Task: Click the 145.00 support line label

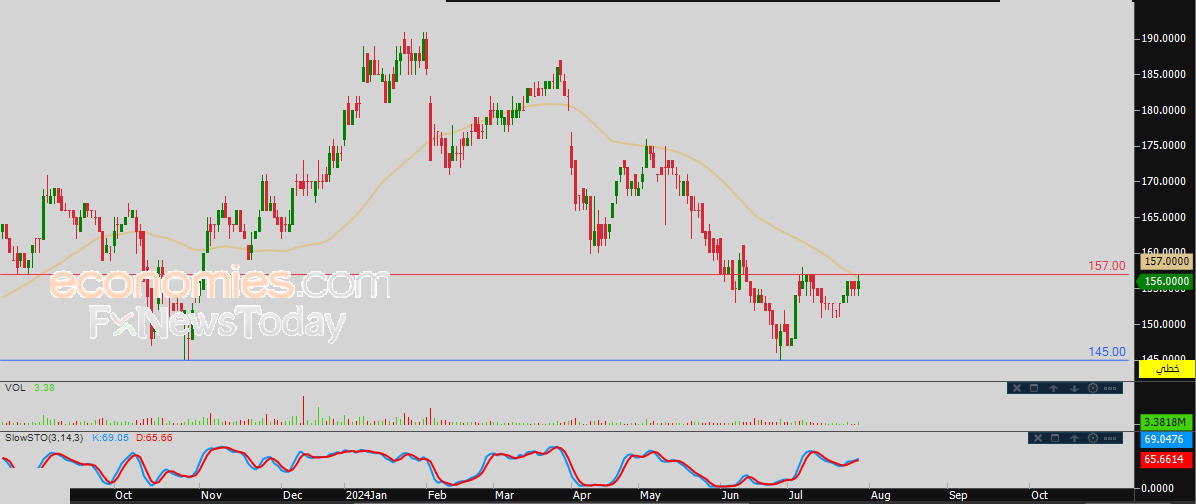Action: pyautogui.click(x=1107, y=352)
